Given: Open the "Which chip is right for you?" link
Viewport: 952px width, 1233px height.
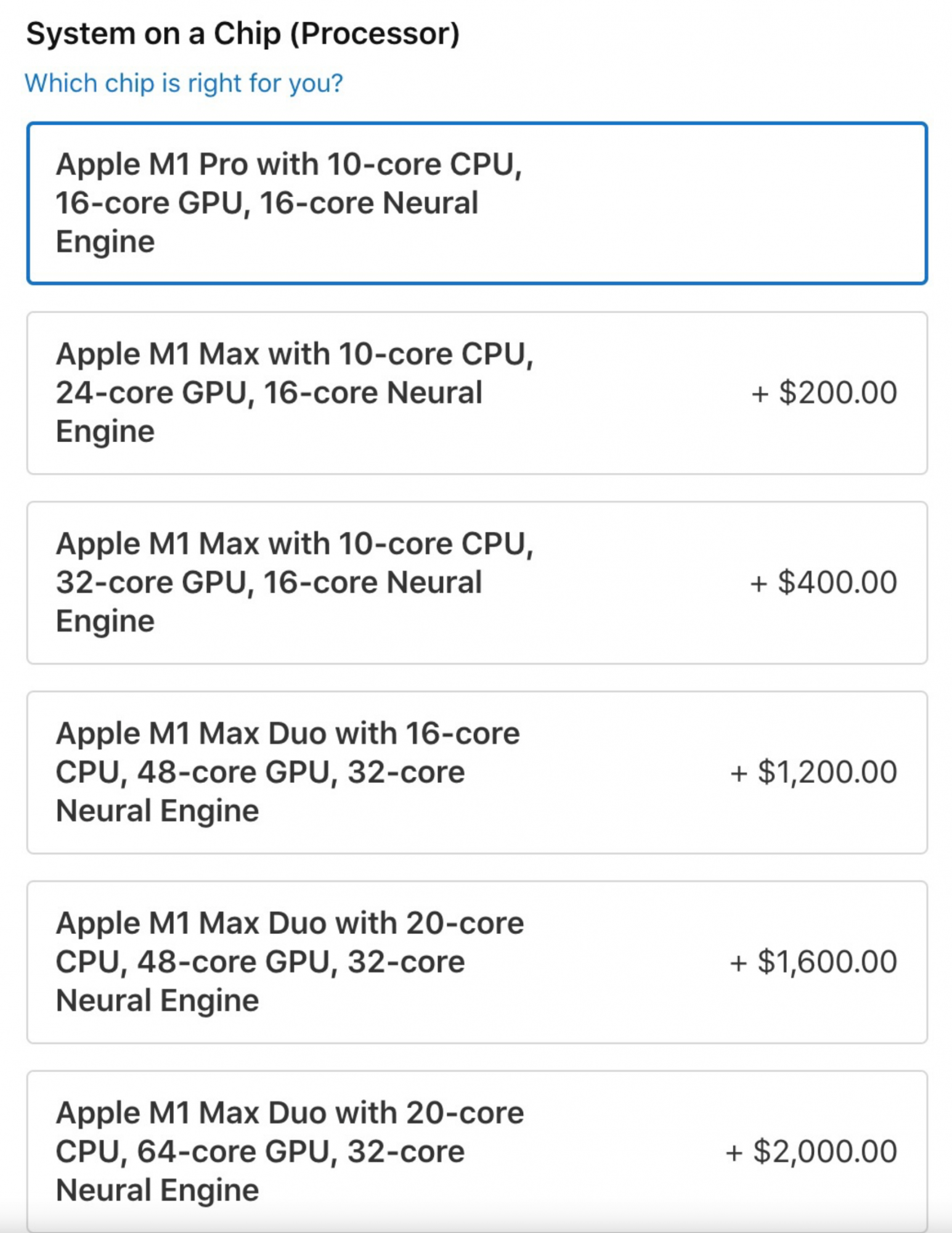Looking at the screenshot, I should pos(184,83).
